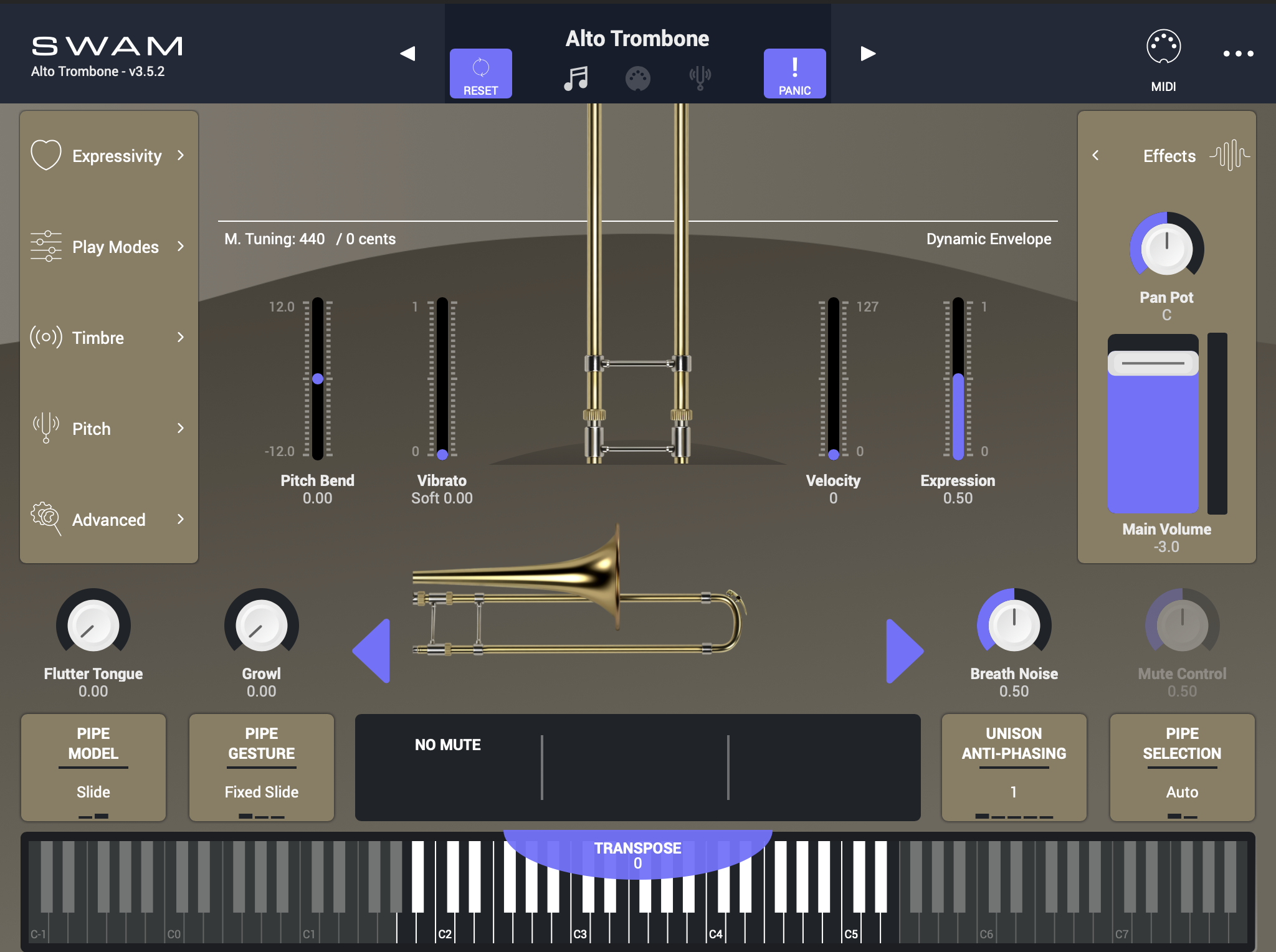Viewport: 1276px width, 952px height.
Task: Select the Dynamic Envelope label
Action: coord(988,238)
